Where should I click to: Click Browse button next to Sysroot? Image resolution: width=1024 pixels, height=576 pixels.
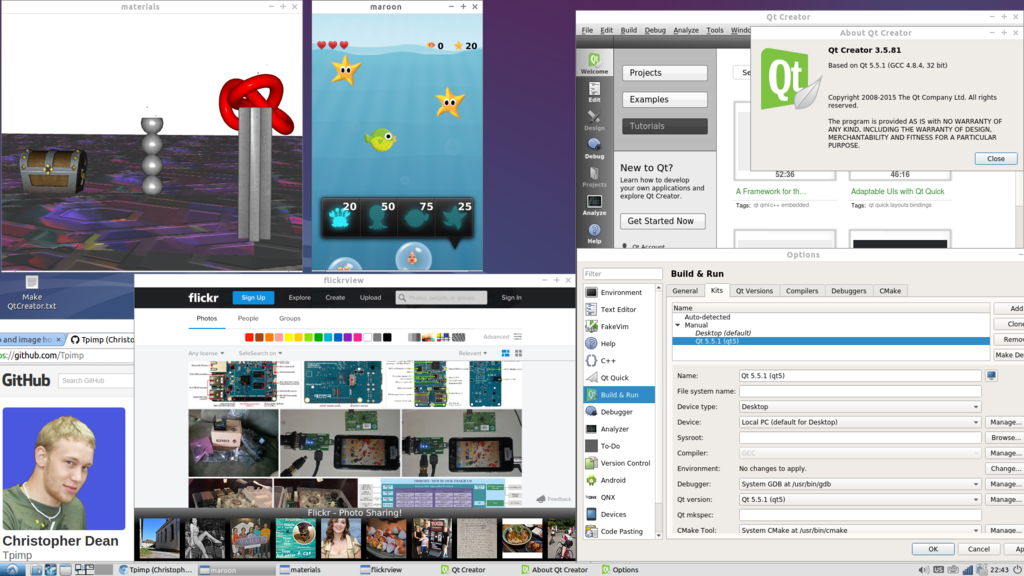(x=1004, y=438)
